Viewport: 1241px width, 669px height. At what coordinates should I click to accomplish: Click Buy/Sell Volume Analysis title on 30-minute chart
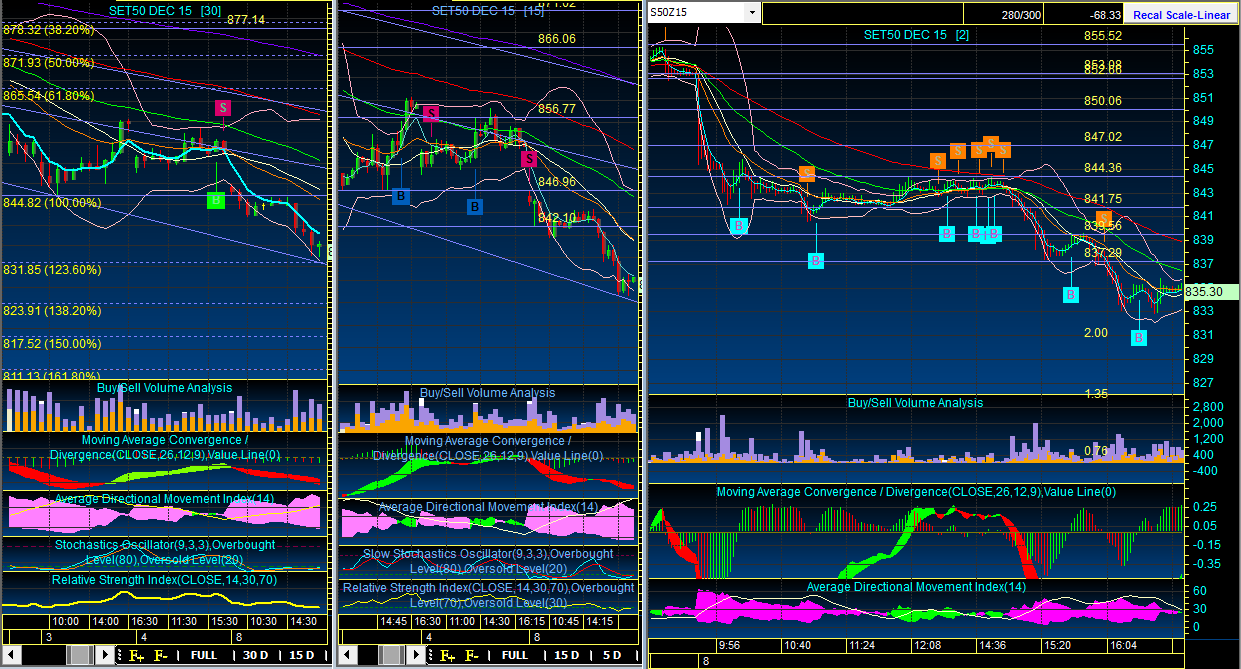[x=165, y=388]
